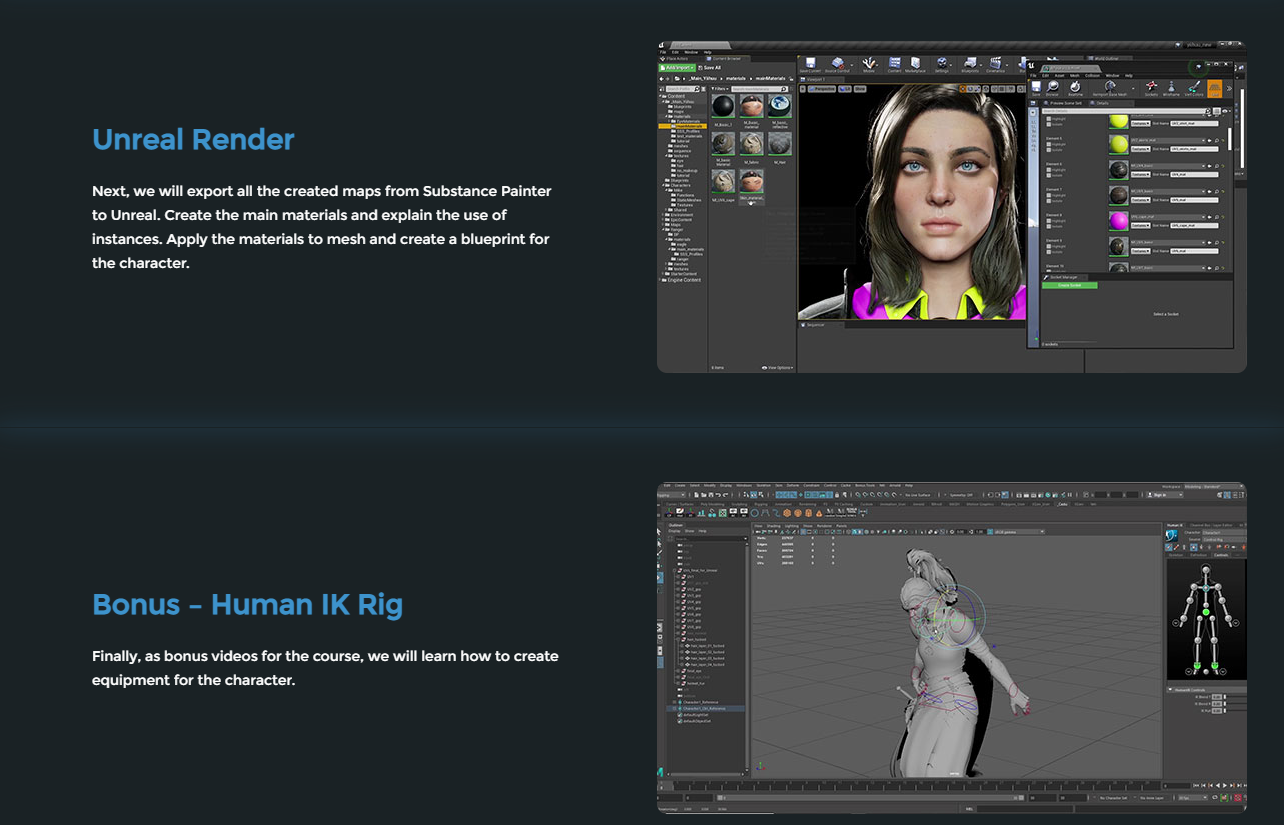Screen dimensions: 1284x825
Task: Enable Wireframe view in the mesh editor toolbar
Action: [x=1171, y=88]
